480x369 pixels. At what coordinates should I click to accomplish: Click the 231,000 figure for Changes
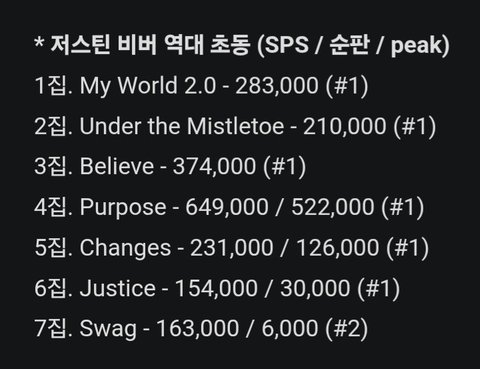232,248
